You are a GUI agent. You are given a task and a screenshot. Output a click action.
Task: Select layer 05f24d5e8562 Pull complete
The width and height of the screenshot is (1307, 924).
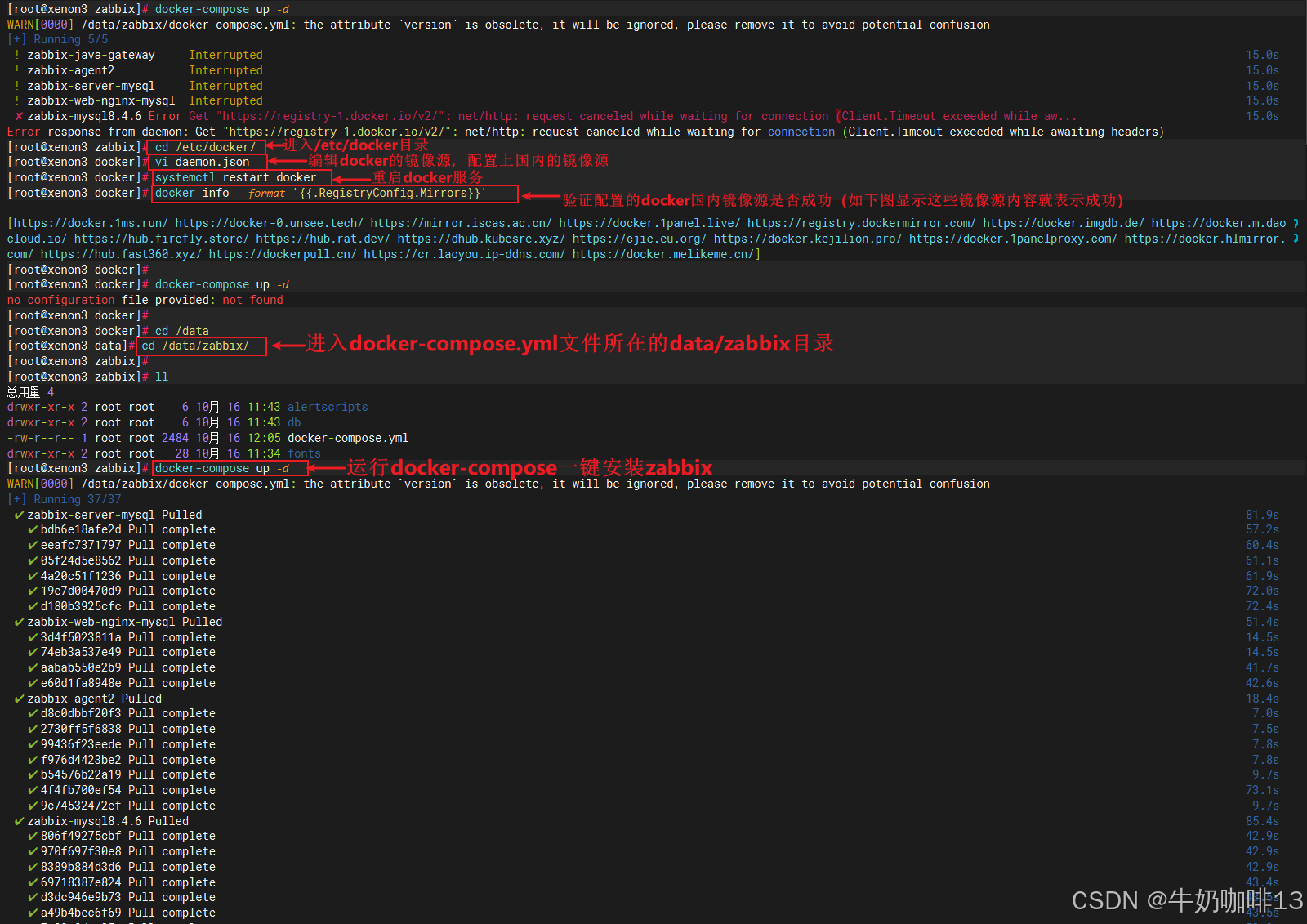click(122, 560)
